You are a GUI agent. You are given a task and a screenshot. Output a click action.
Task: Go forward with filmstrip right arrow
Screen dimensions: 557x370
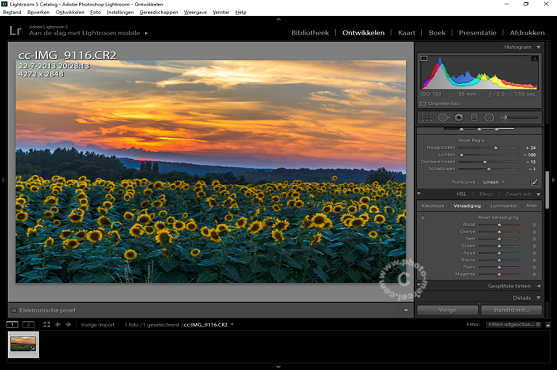pos(68,325)
